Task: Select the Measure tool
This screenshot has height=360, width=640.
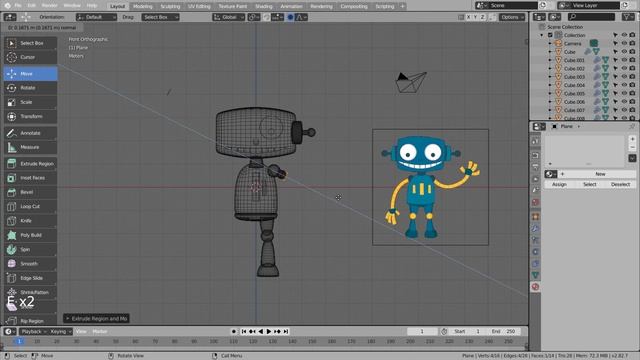Action: pyautogui.click(x=31, y=147)
